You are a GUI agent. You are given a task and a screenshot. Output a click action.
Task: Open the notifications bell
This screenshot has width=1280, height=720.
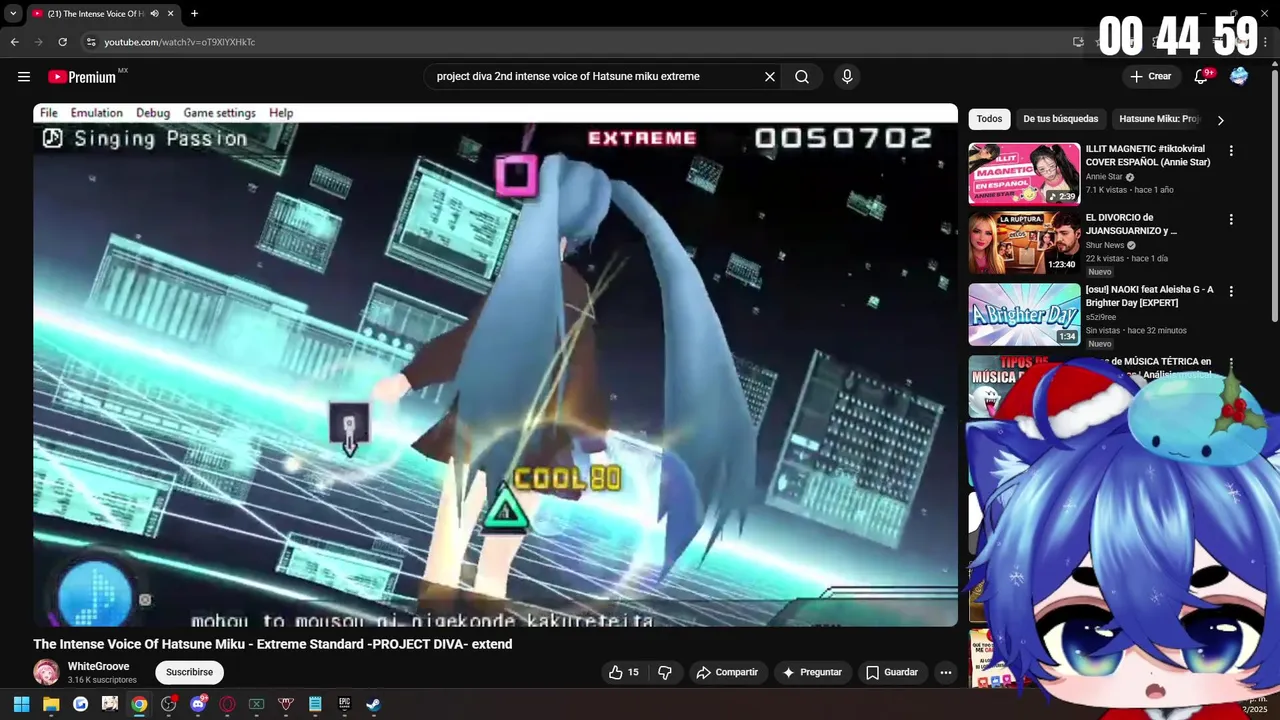pyautogui.click(x=1201, y=76)
